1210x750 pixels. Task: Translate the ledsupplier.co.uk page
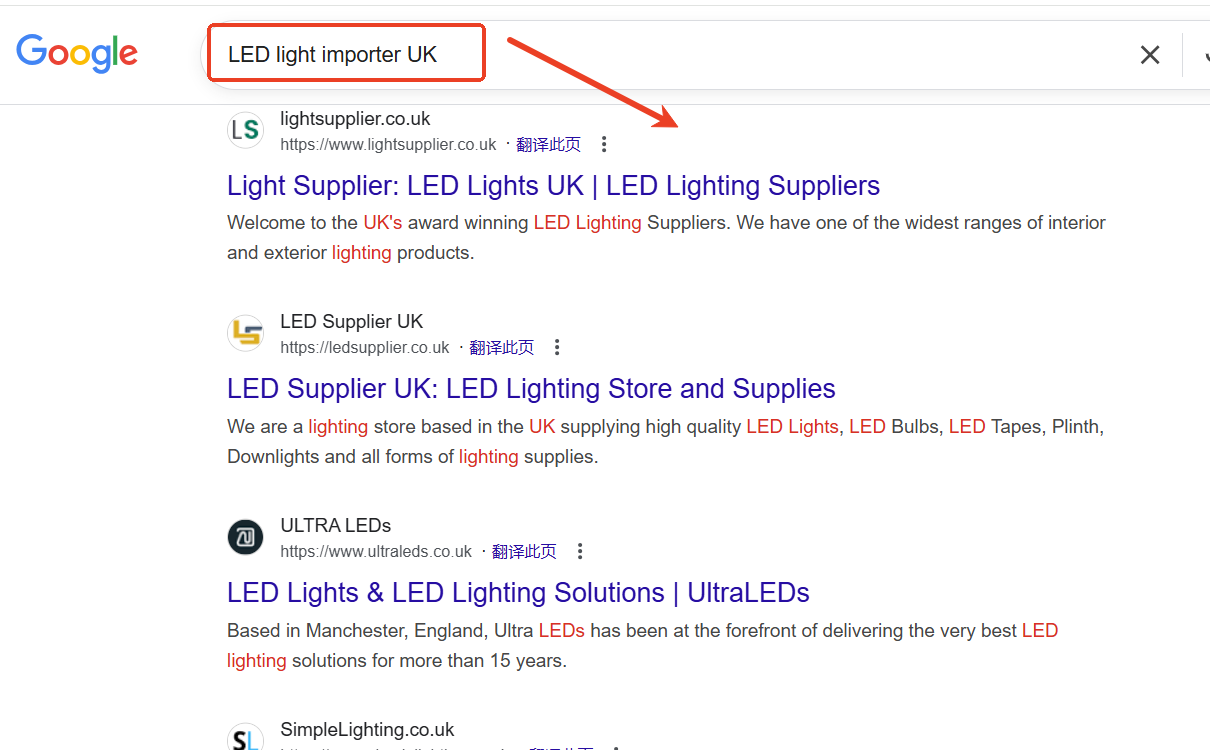(x=502, y=347)
